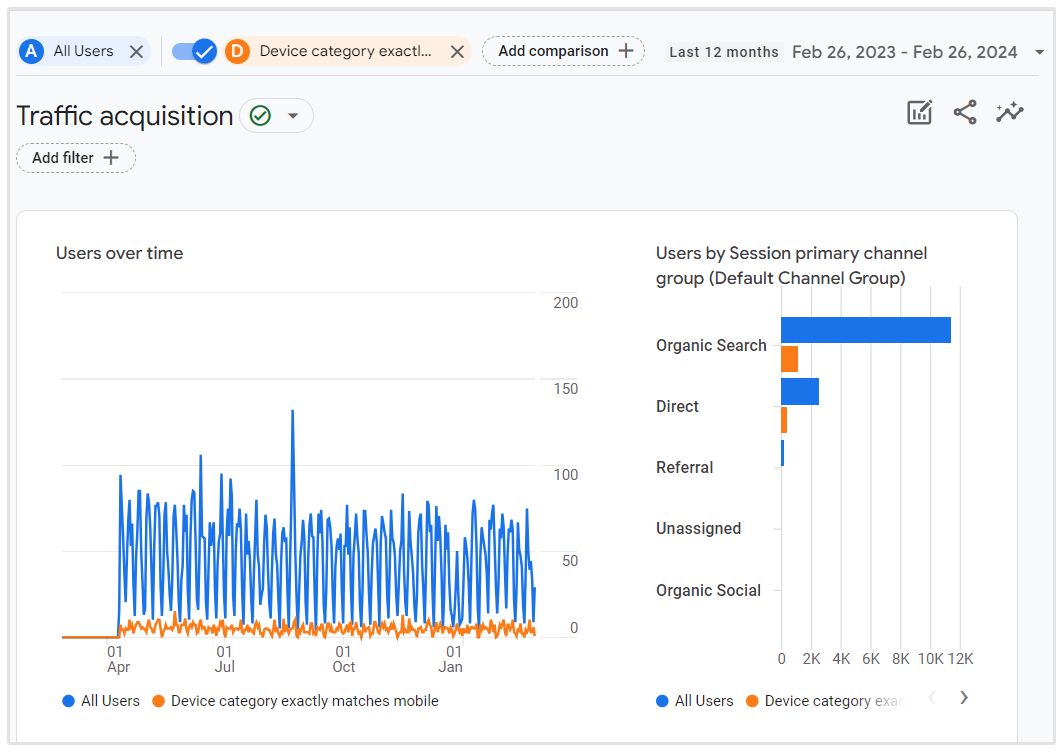Toggle the comparison switch off
The width and height of the screenshot is (1063, 752).
[x=194, y=52]
